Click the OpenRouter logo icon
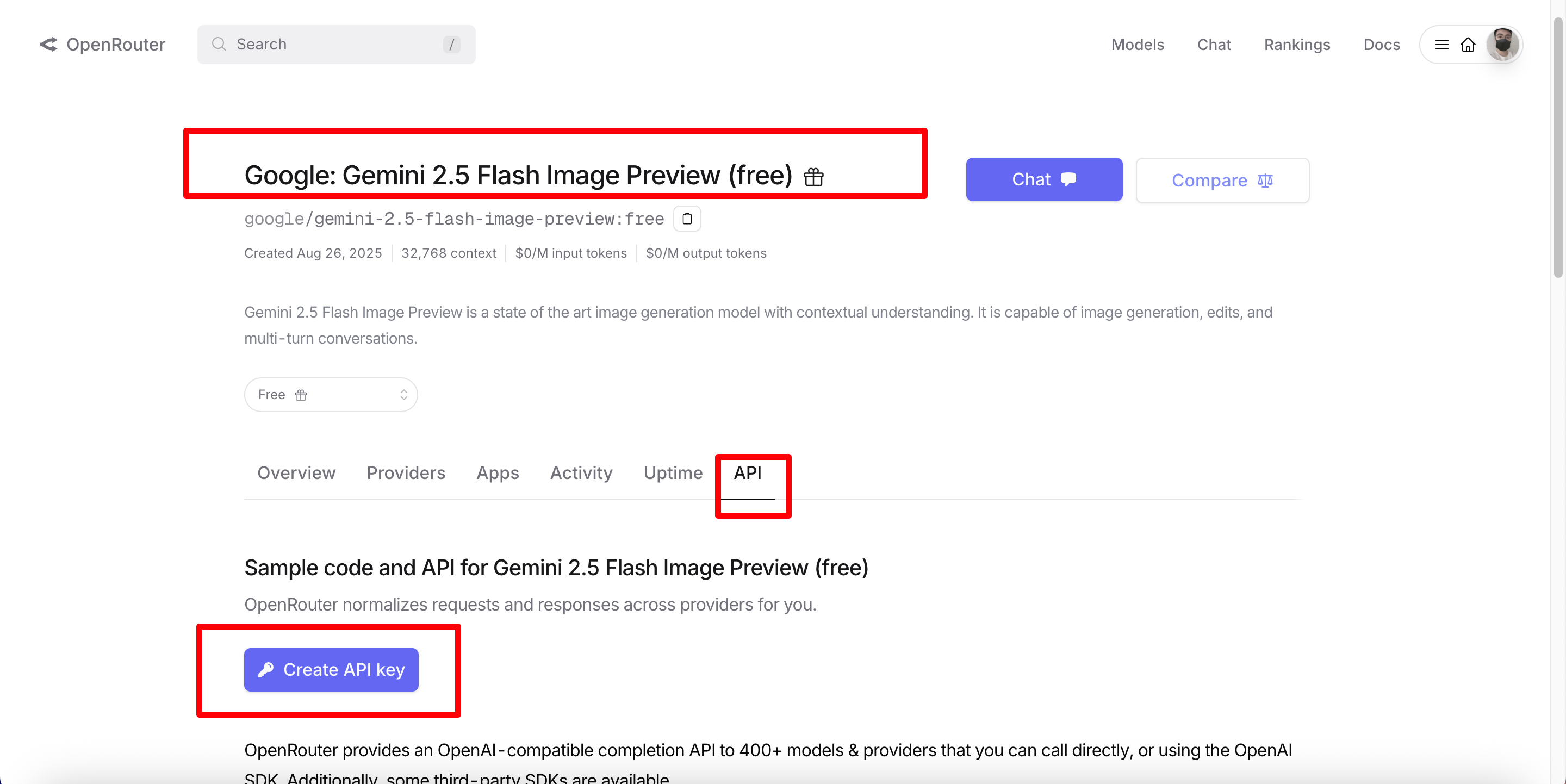 pyautogui.click(x=48, y=45)
